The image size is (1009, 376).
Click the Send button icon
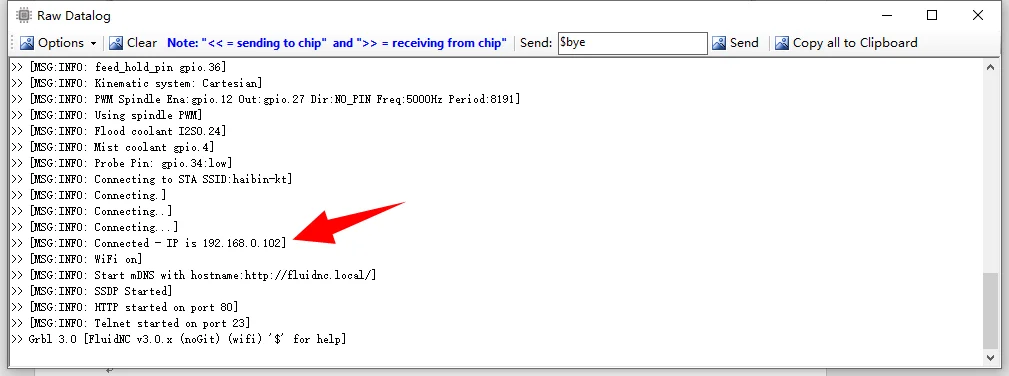pyautogui.click(x=719, y=43)
